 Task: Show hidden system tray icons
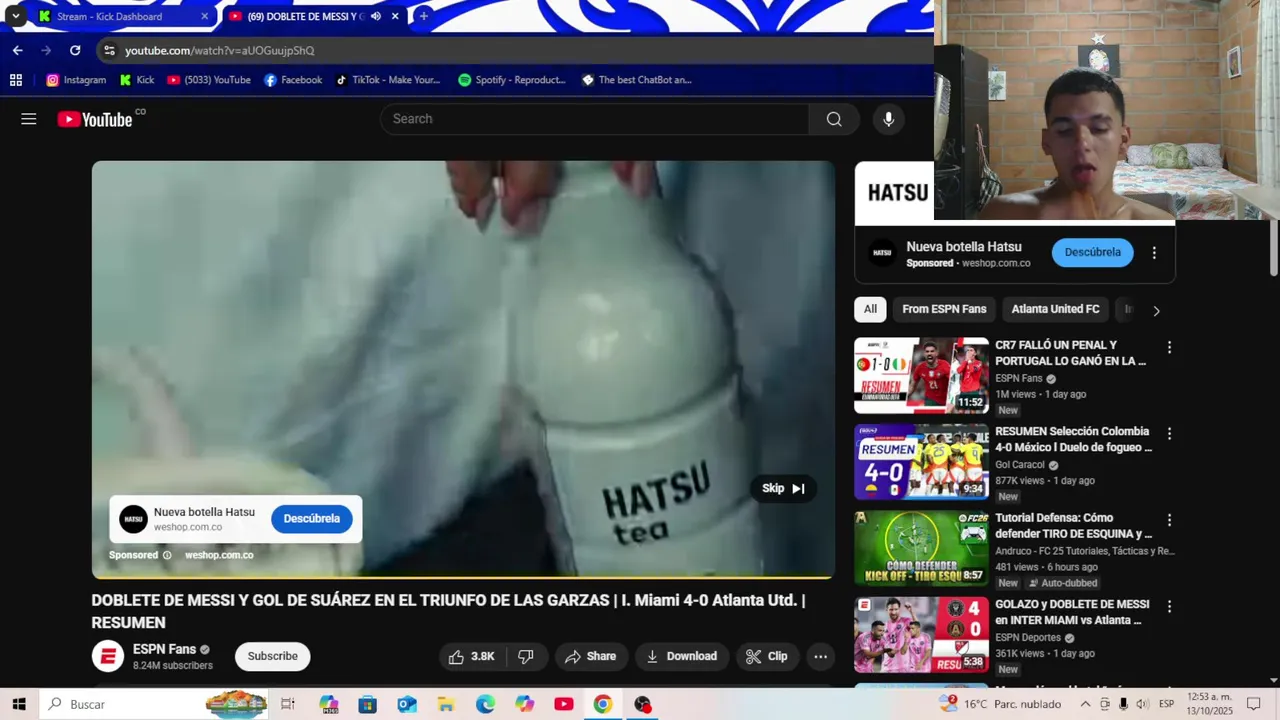point(1085,704)
